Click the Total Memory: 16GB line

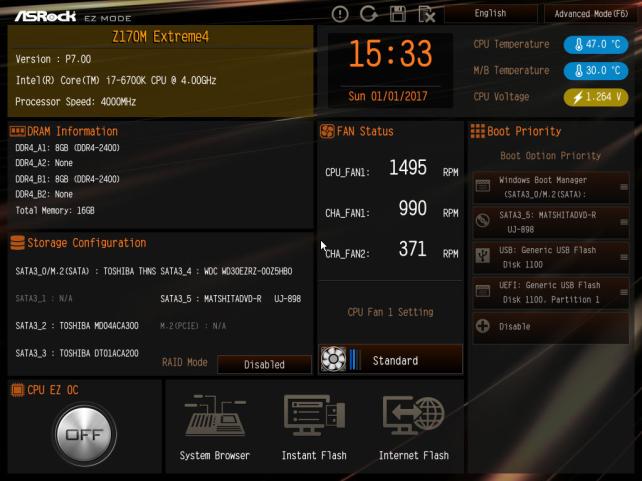[55, 210]
